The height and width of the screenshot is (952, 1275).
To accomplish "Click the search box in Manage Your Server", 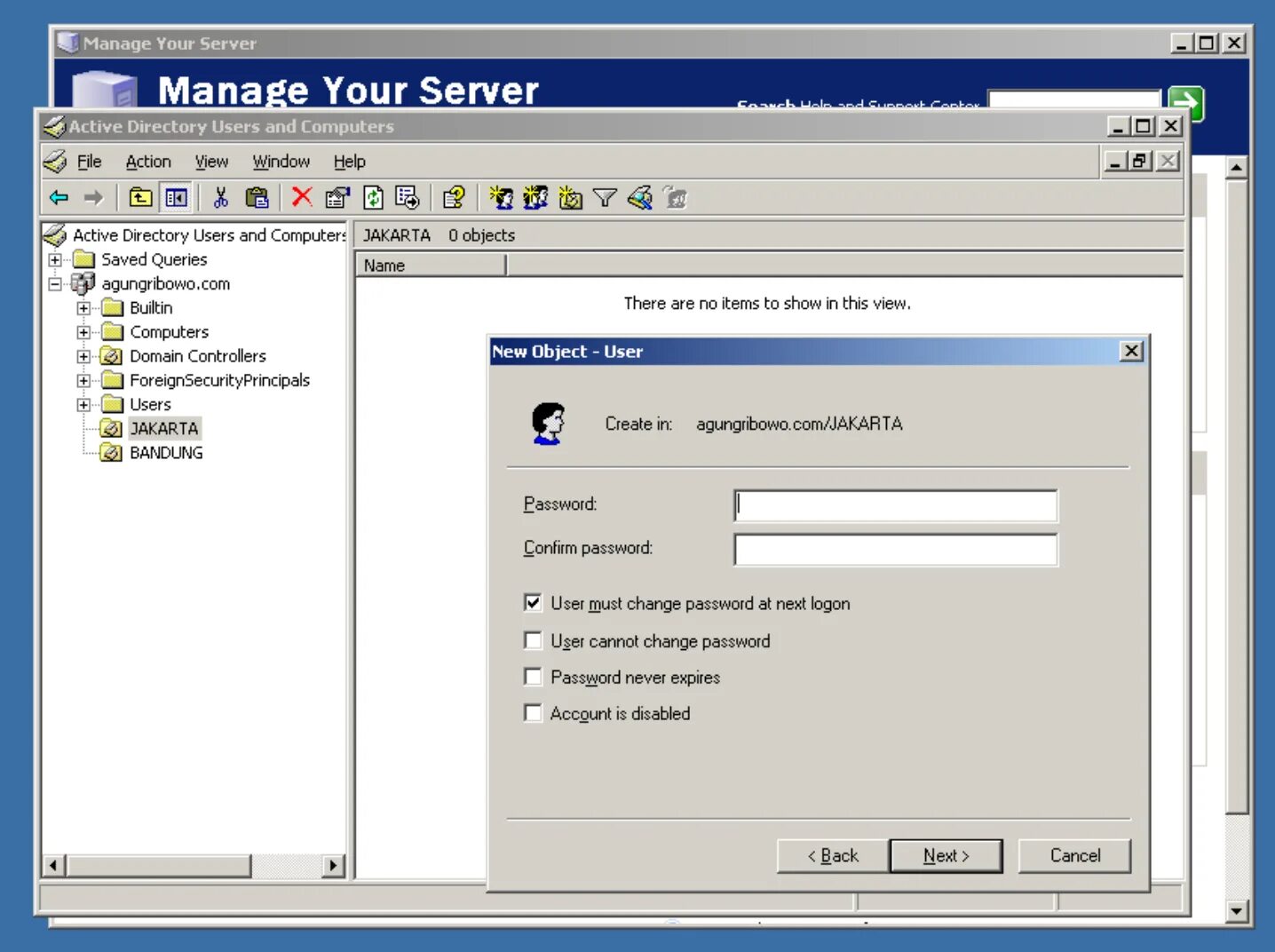I will click(1074, 99).
